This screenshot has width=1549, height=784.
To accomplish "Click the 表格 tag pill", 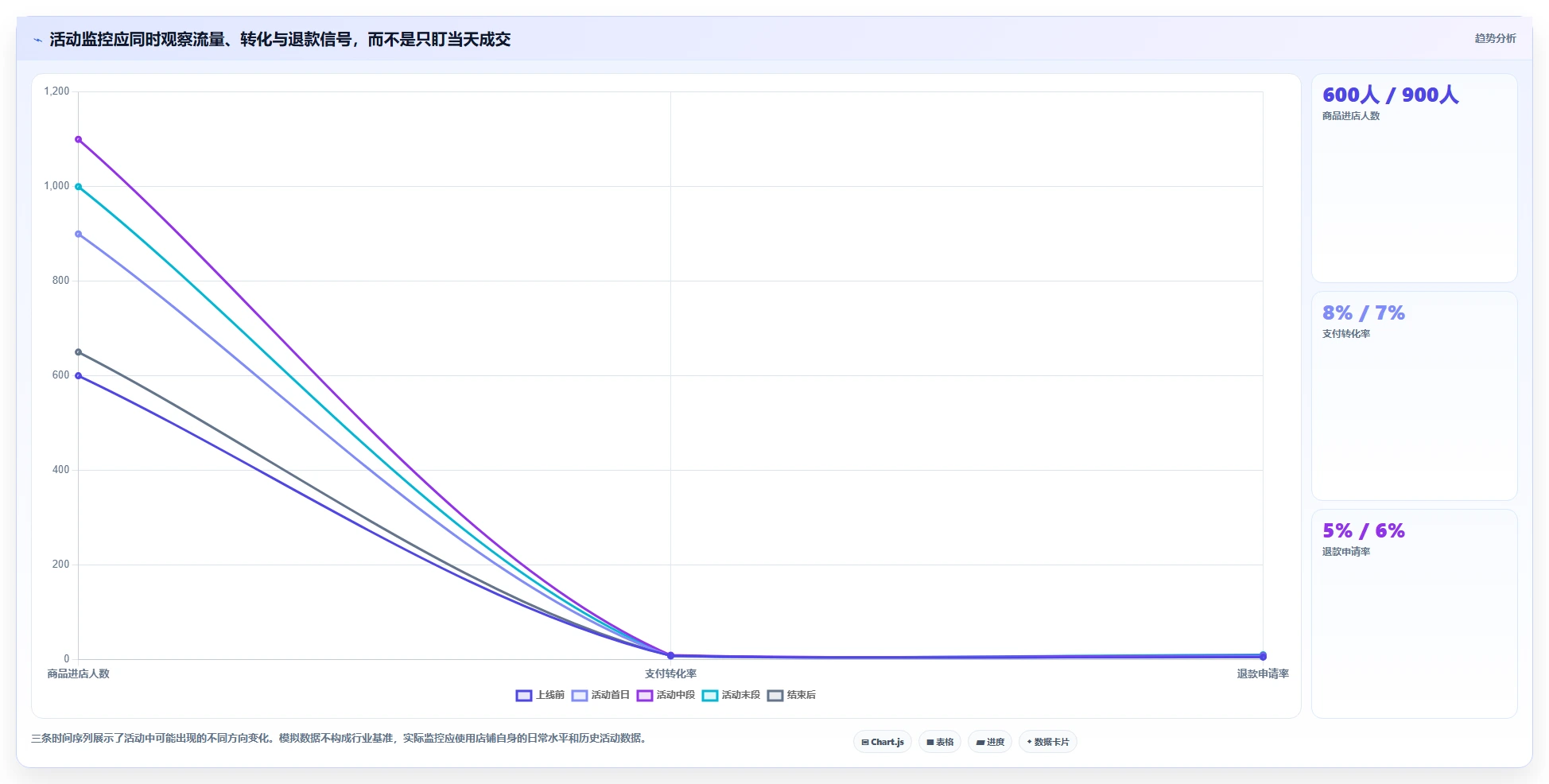I will pyautogui.click(x=940, y=742).
